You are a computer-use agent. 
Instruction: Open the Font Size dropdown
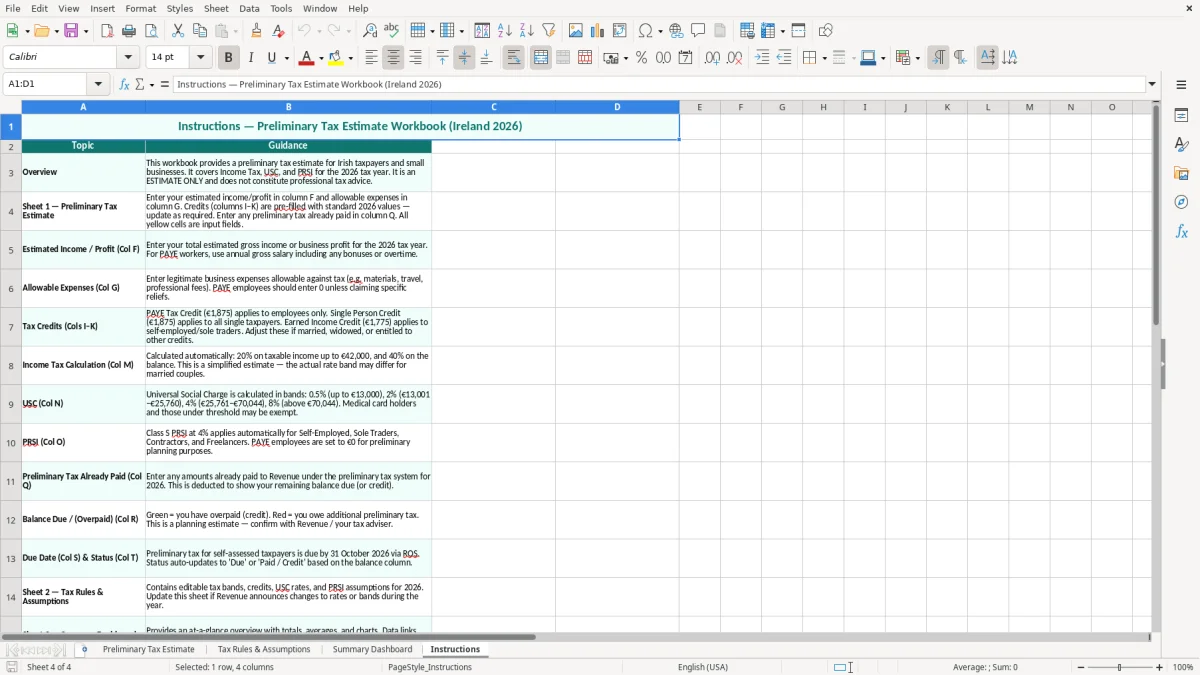(x=201, y=58)
